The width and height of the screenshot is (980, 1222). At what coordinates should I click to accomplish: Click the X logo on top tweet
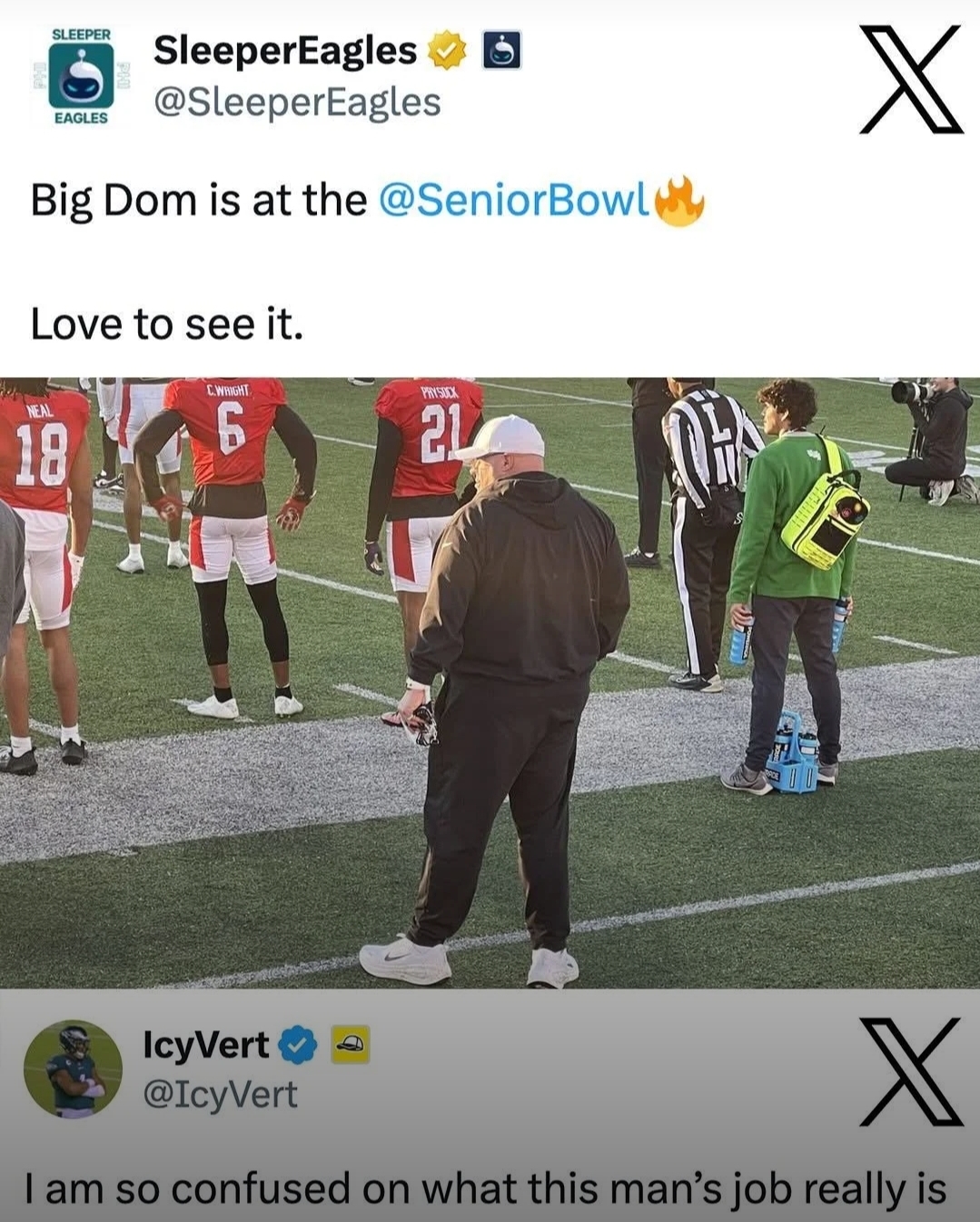click(x=910, y=79)
